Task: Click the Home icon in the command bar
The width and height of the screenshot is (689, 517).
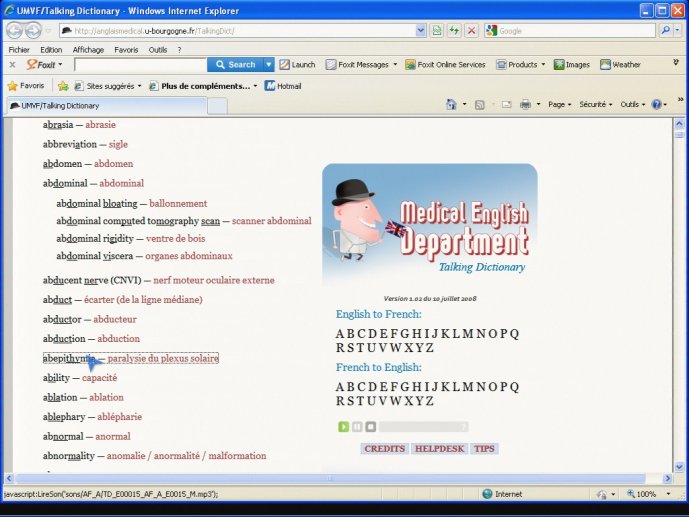Action: [451, 104]
